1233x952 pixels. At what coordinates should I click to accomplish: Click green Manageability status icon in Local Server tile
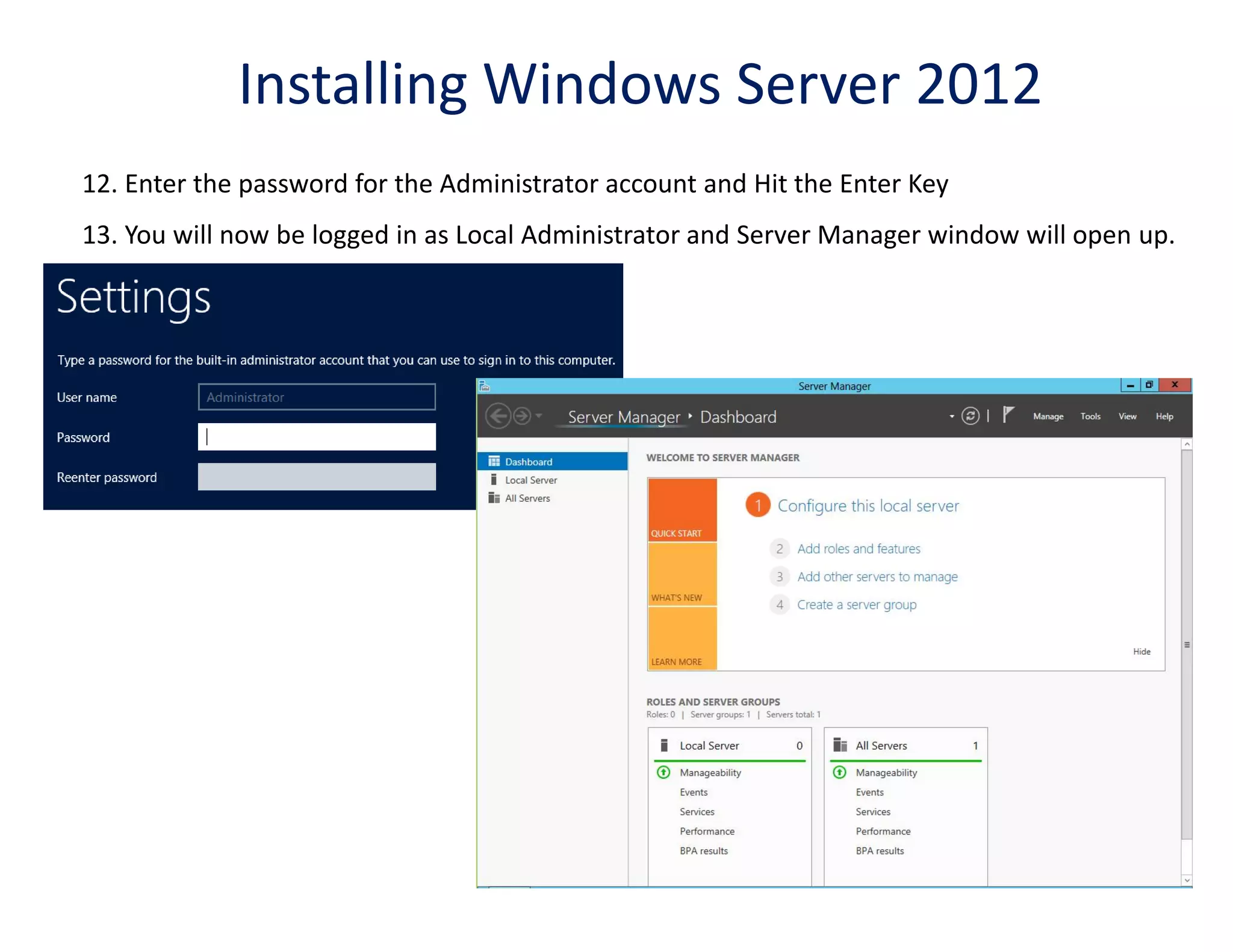(x=663, y=772)
